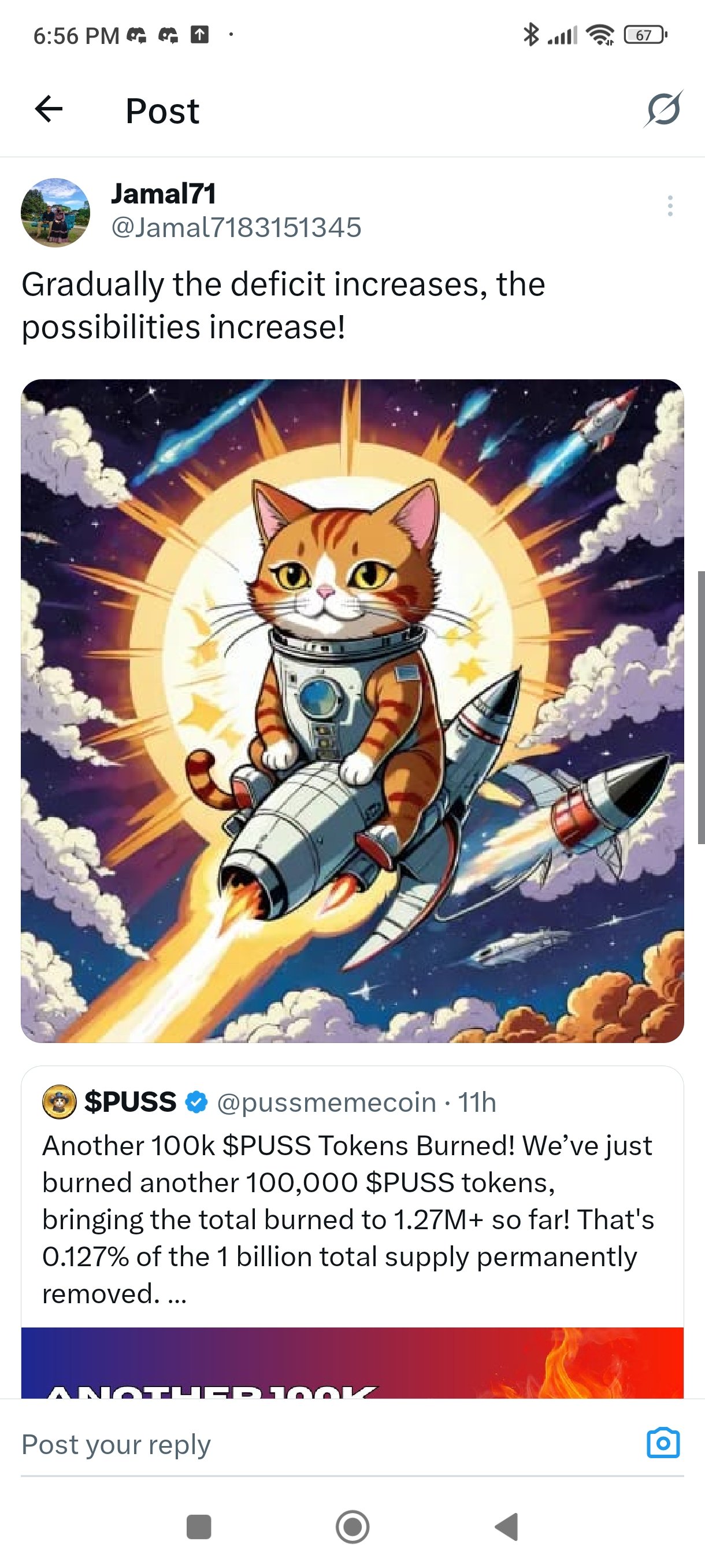Open the astronaut cat rocket image
Viewport: 705px width, 1568px height.
point(352,711)
